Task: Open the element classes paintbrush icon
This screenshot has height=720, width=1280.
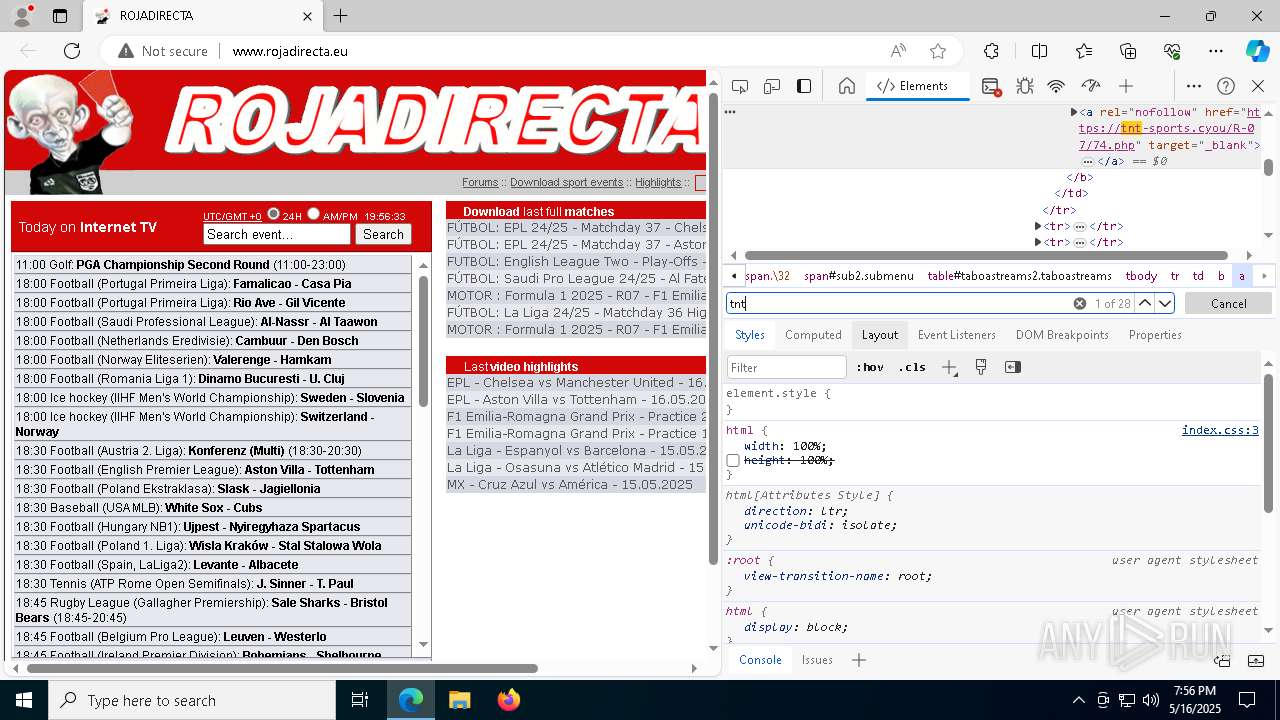Action: coord(981,367)
